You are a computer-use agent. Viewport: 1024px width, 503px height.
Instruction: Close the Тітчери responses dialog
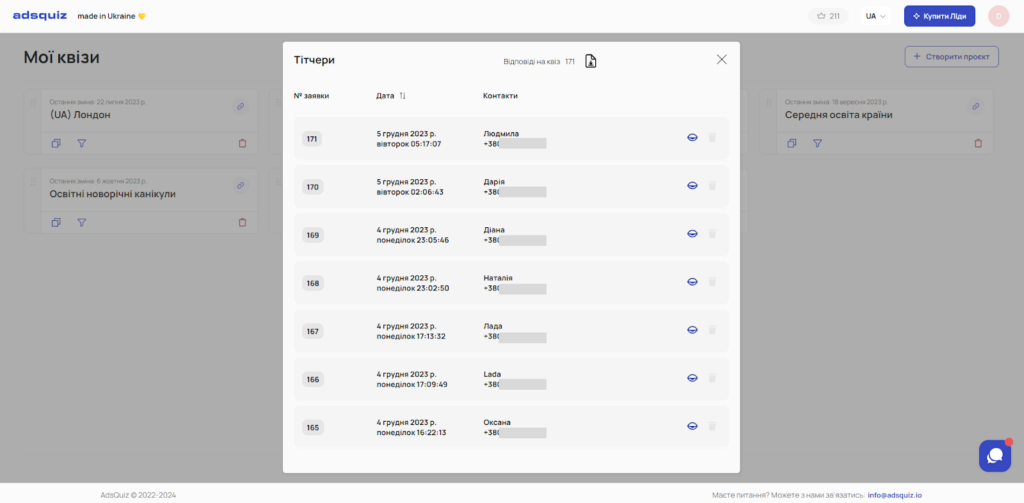(722, 59)
